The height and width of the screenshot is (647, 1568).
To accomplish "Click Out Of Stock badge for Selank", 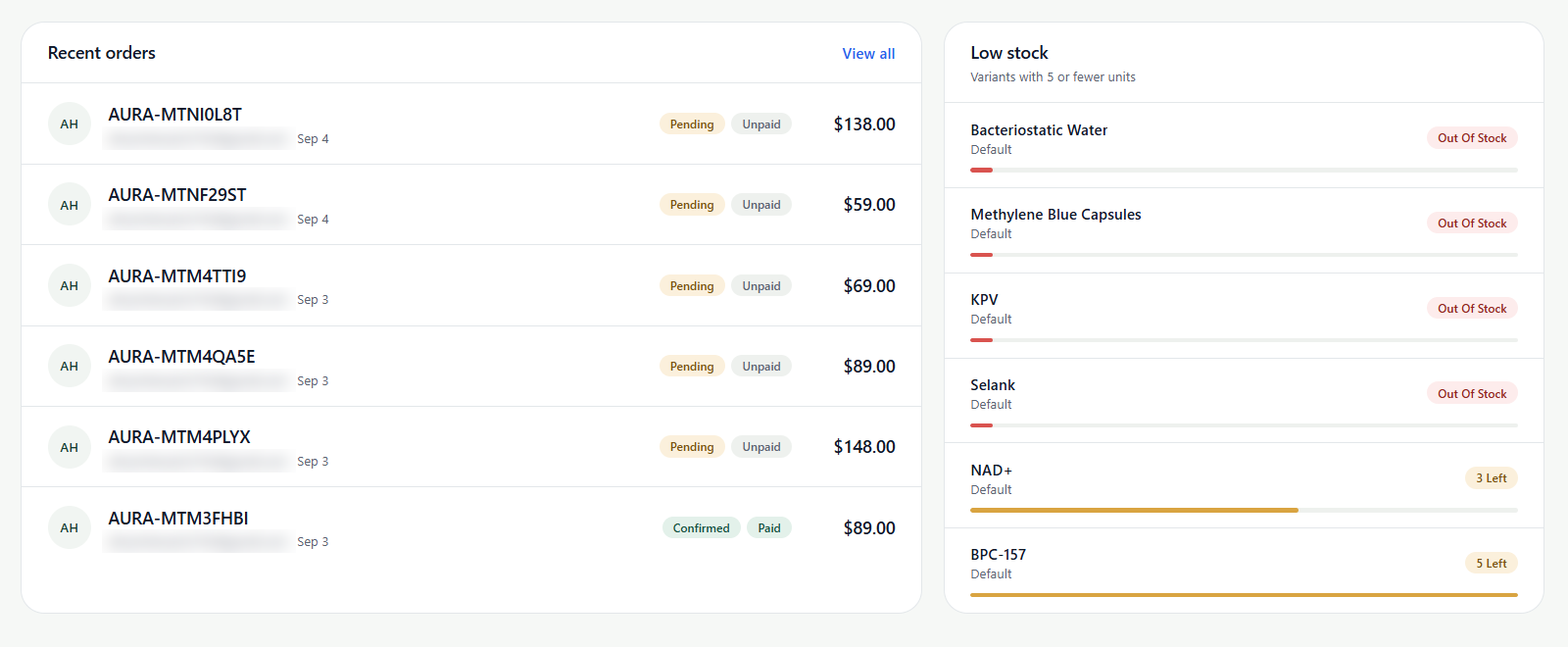I will tap(1472, 394).
